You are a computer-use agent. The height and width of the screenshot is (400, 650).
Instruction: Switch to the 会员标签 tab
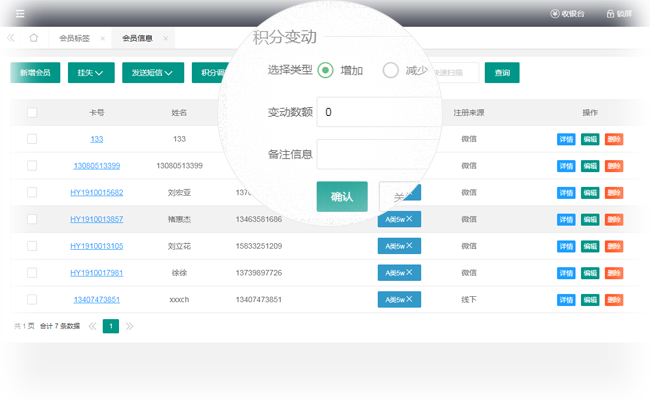point(74,39)
